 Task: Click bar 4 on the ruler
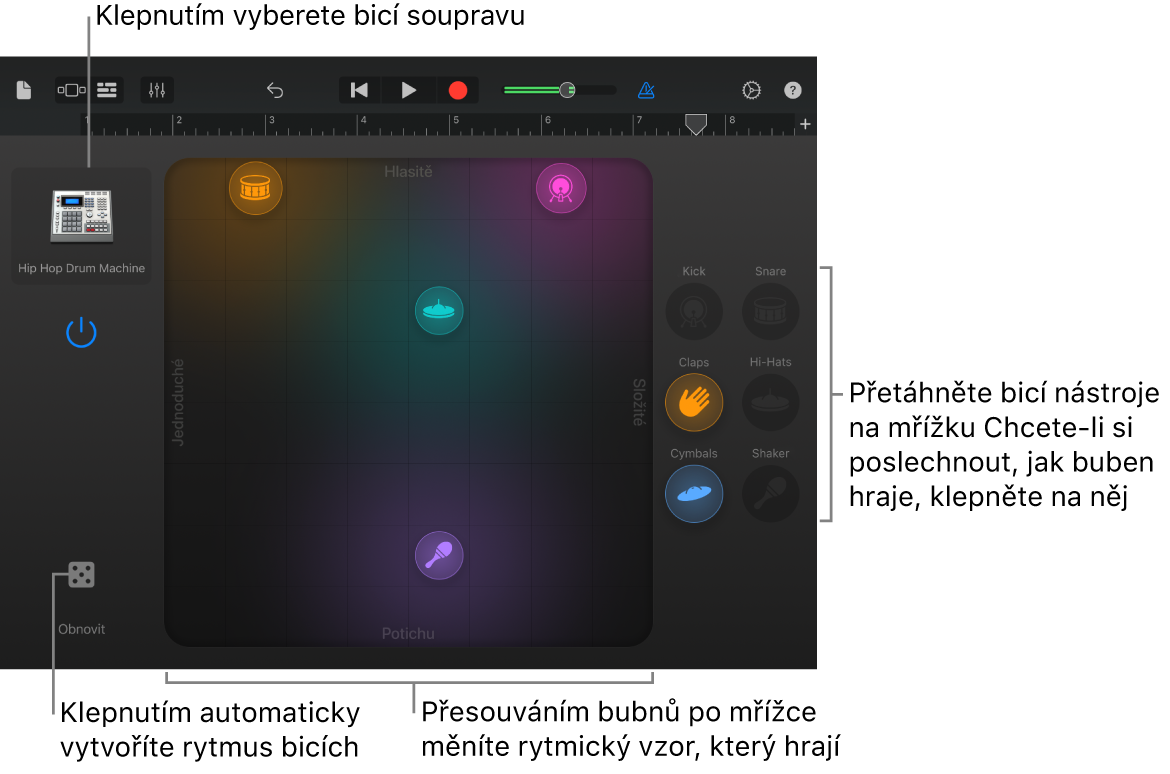[x=363, y=120]
